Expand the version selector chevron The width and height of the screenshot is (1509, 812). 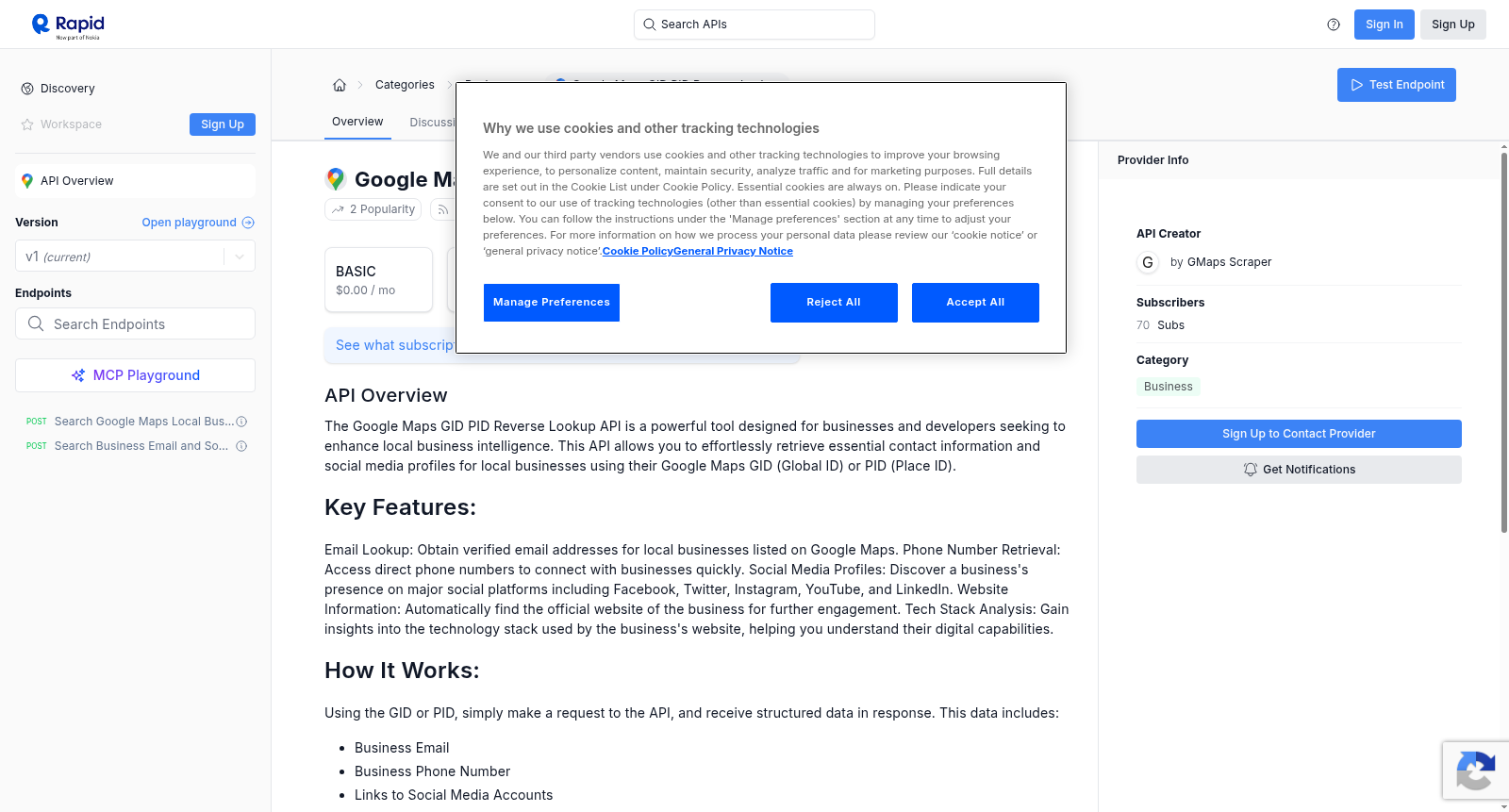[x=240, y=257]
